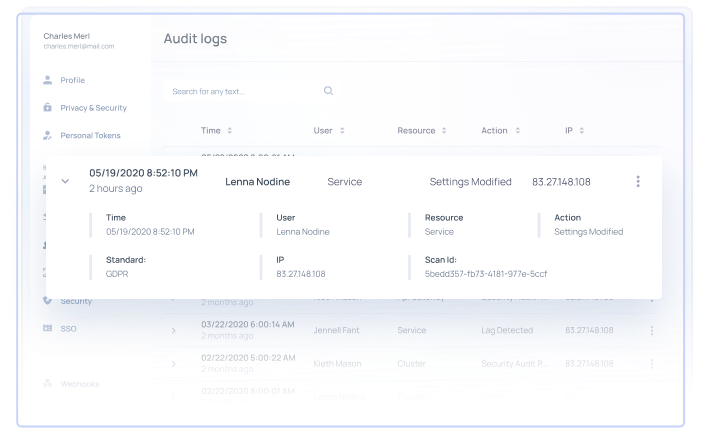Click the Privacy & Security lock icon
Viewport: 708px width, 431px height.
(x=47, y=107)
